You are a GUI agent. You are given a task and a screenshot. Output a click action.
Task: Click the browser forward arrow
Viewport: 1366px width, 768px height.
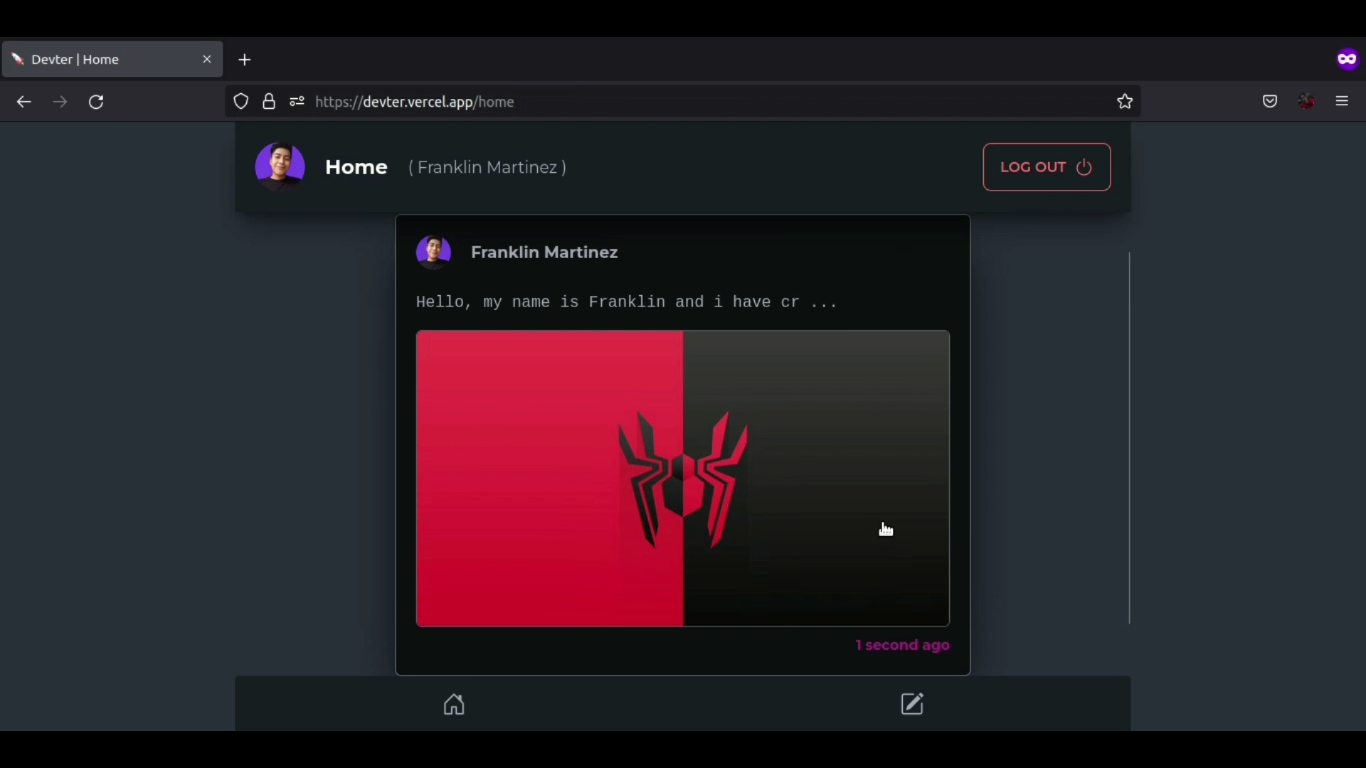pyautogui.click(x=60, y=102)
